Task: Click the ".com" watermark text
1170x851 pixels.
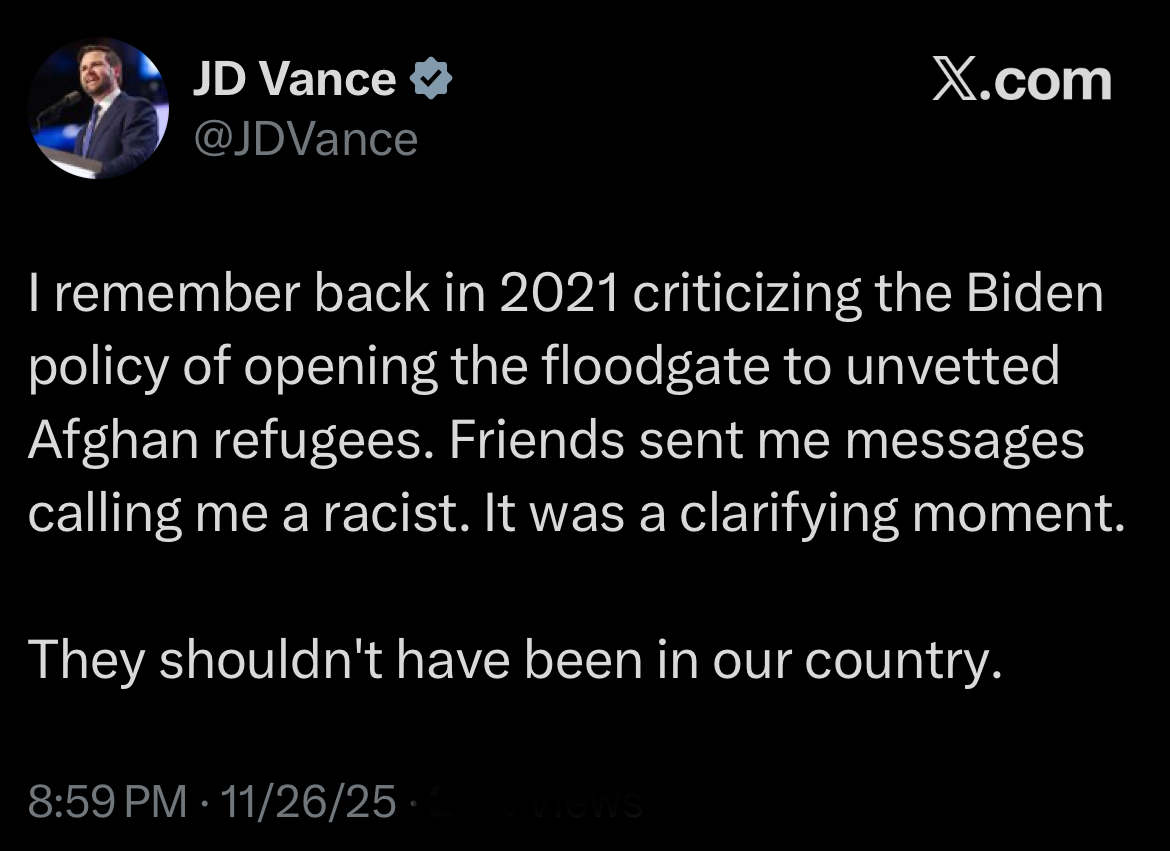Action: [x=1050, y=80]
